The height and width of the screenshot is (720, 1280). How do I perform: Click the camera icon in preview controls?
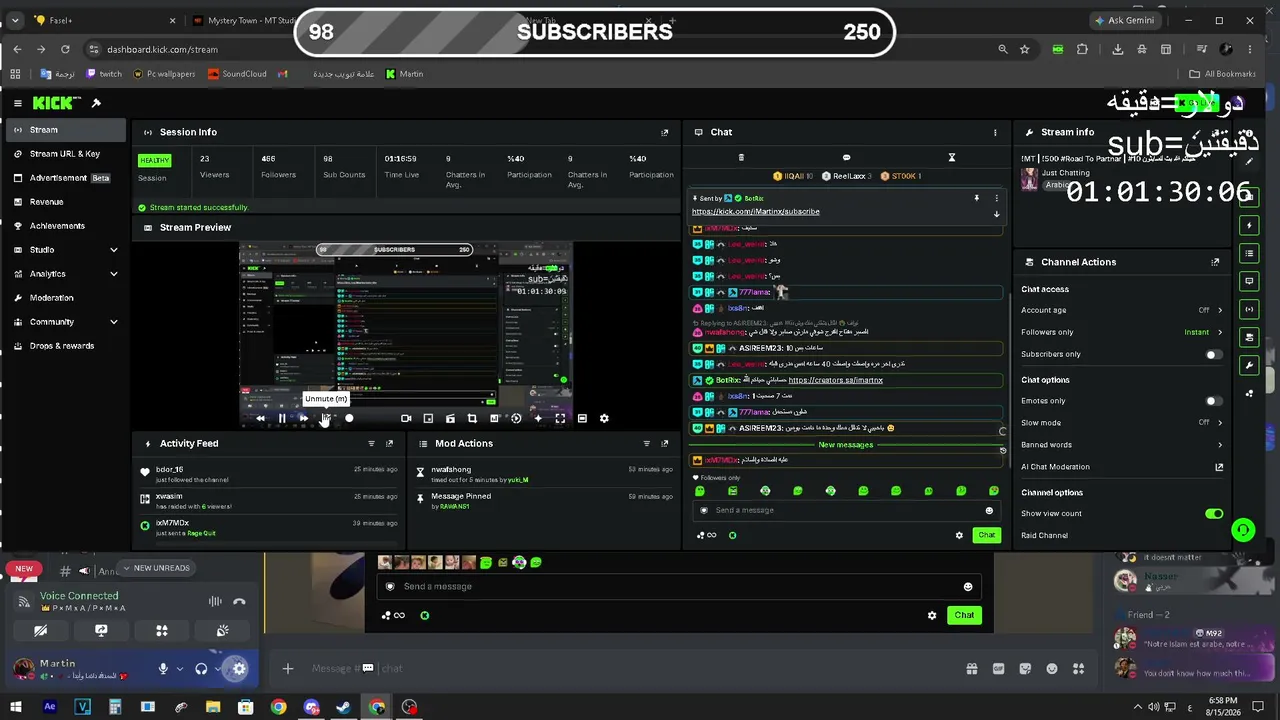406,419
